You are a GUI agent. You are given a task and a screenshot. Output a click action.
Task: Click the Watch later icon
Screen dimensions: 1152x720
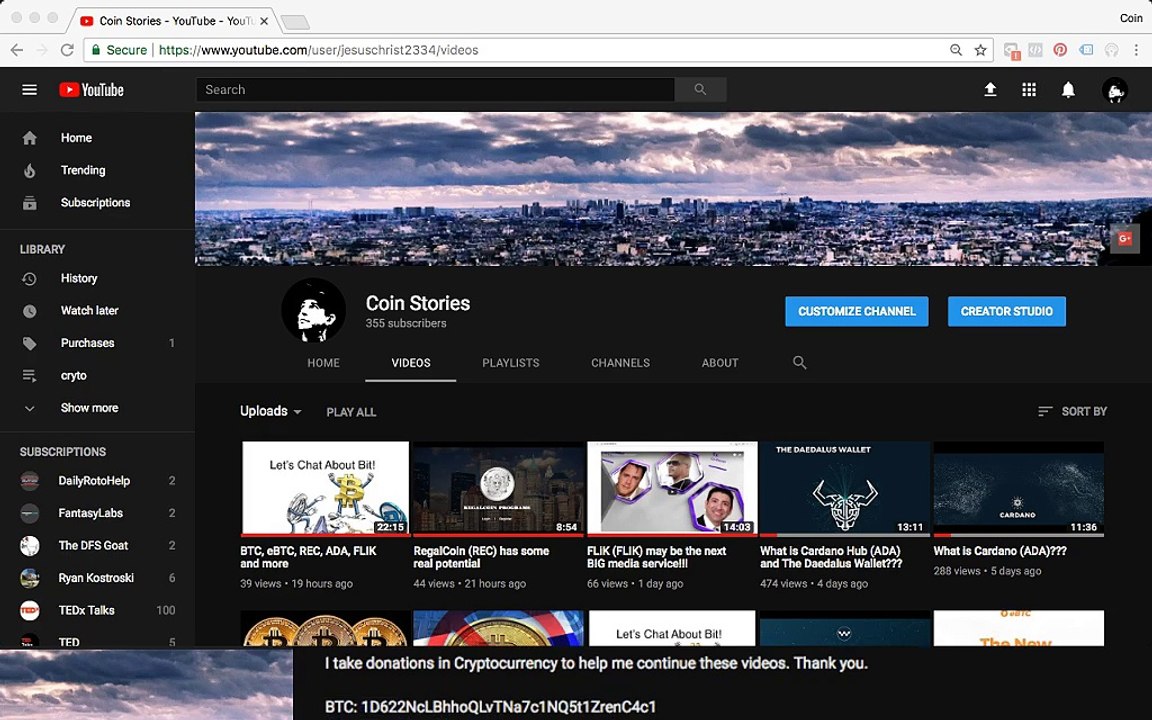click(x=29, y=311)
